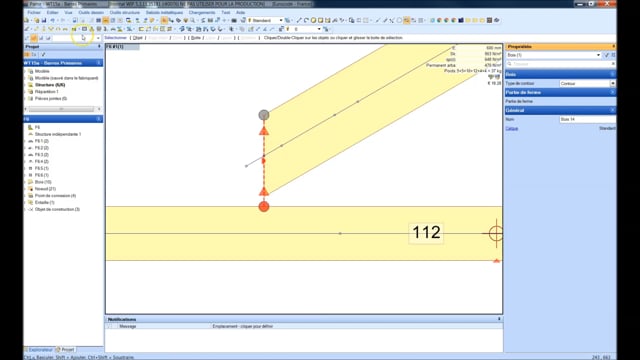Screen dimensions: 640x360
Task: Select Structure indépendante 1 tree item
Action: click(x=58, y=134)
